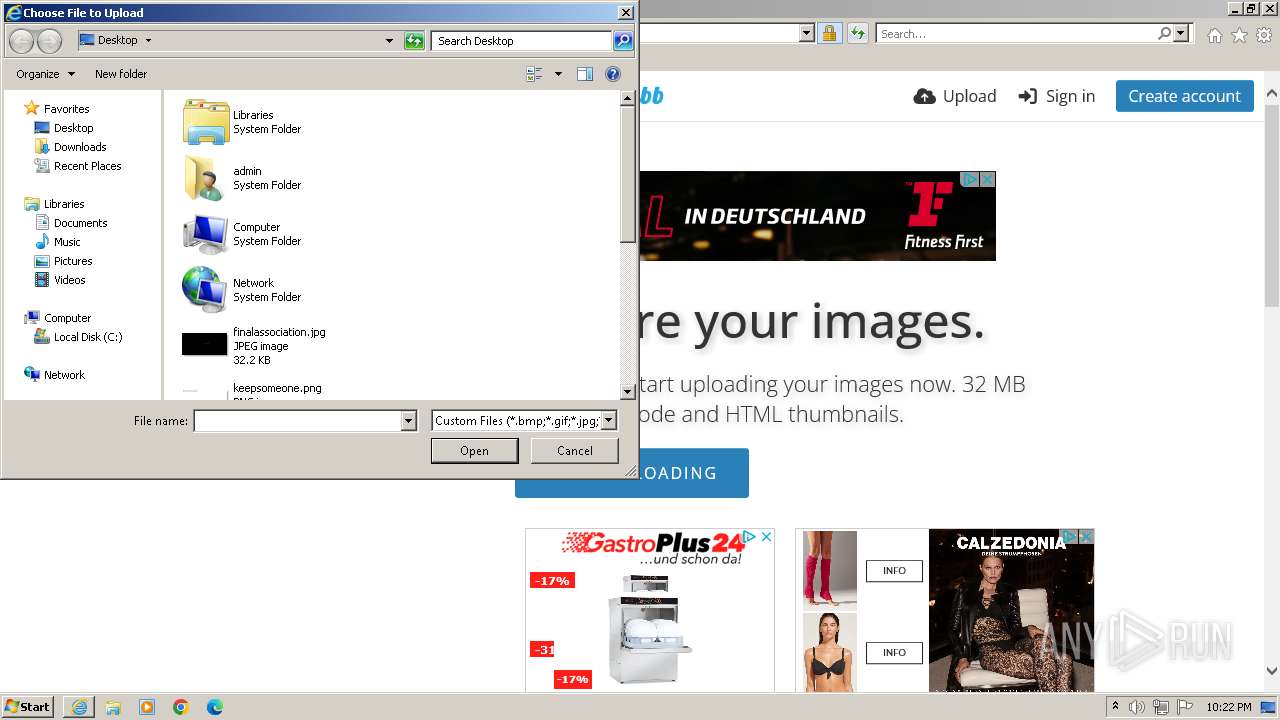Click New folder in toolbar
This screenshot has height=720, width=1280.
pyautogui.click(x=121, y=74)
